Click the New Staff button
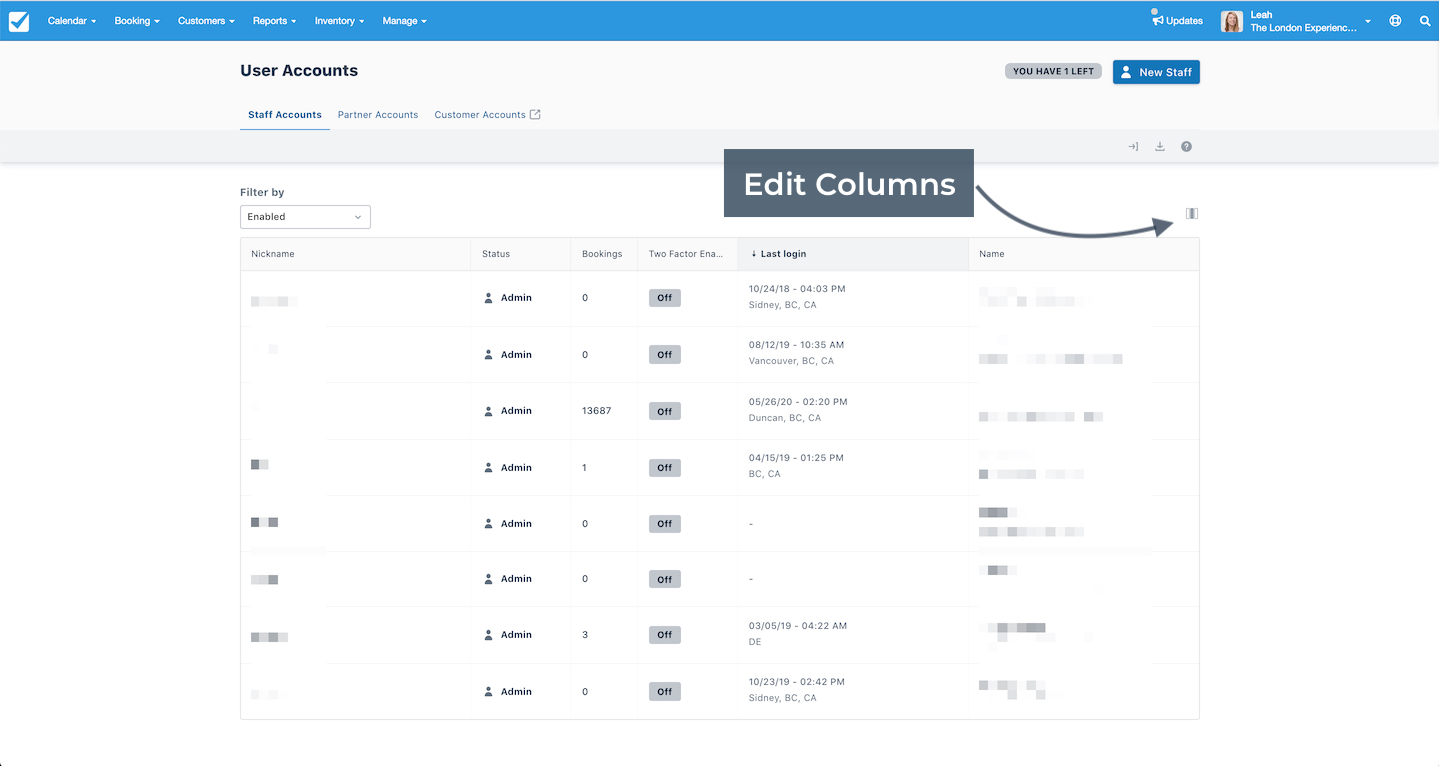1439x766 pixels. (1156, 72)
